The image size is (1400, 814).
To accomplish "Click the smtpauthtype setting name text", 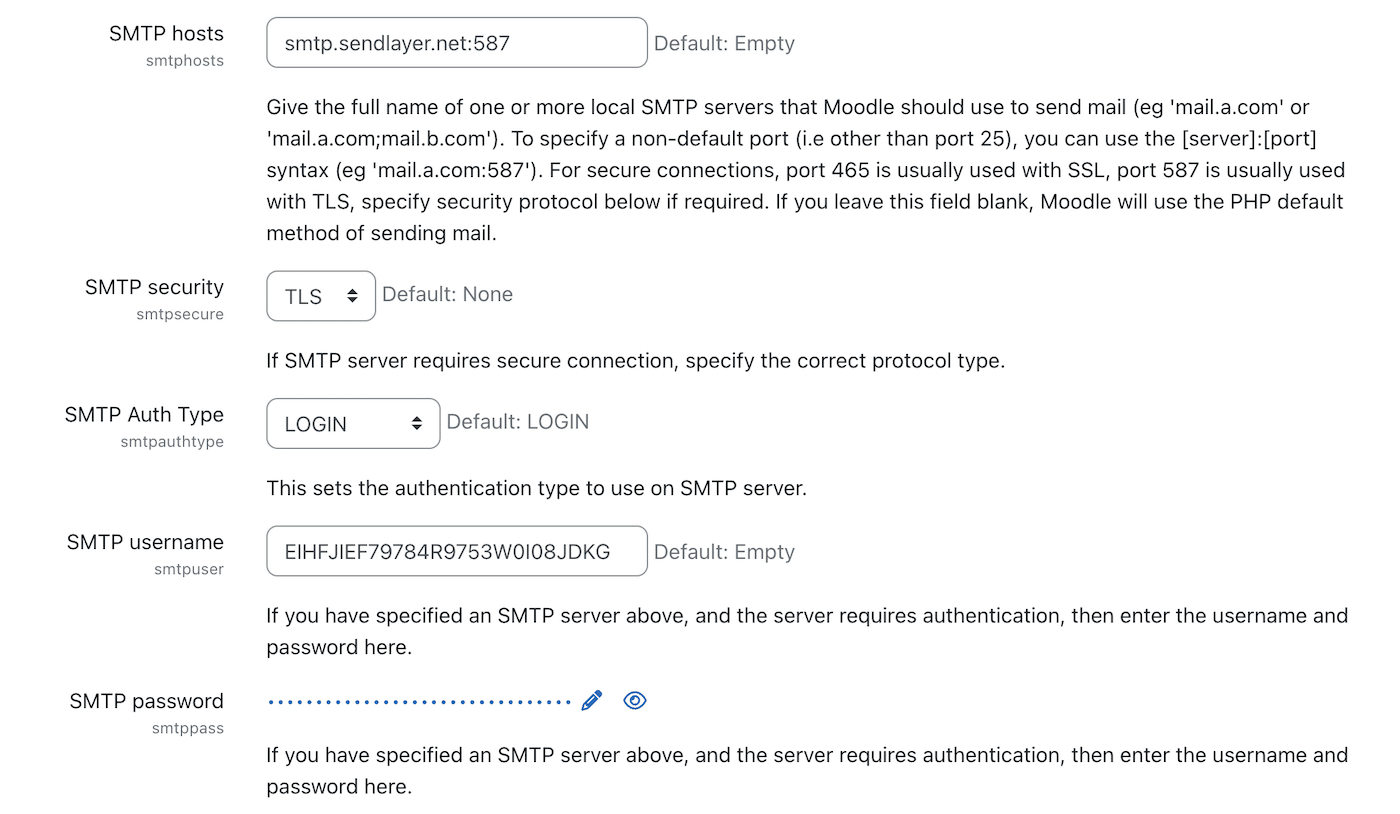I will 172,442.
